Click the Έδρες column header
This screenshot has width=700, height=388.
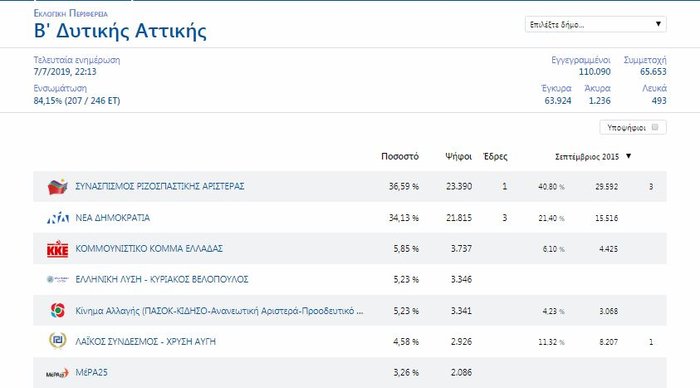pos(496,156)
